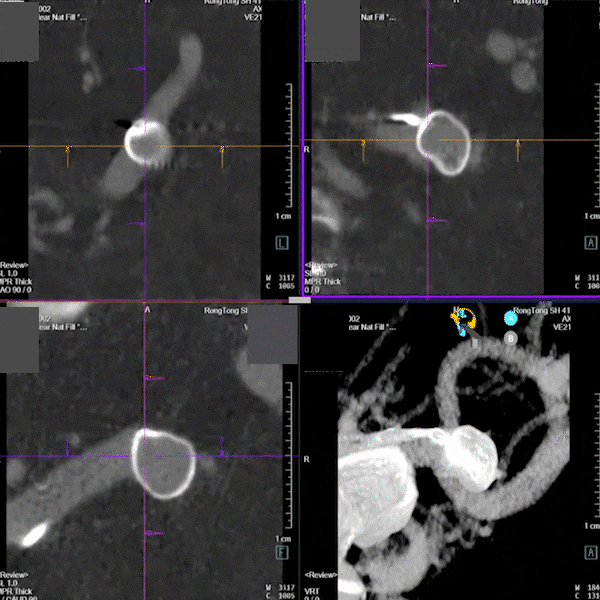
Task: Click the A orientation cube in the top-right view
Action: pos(591,243)
